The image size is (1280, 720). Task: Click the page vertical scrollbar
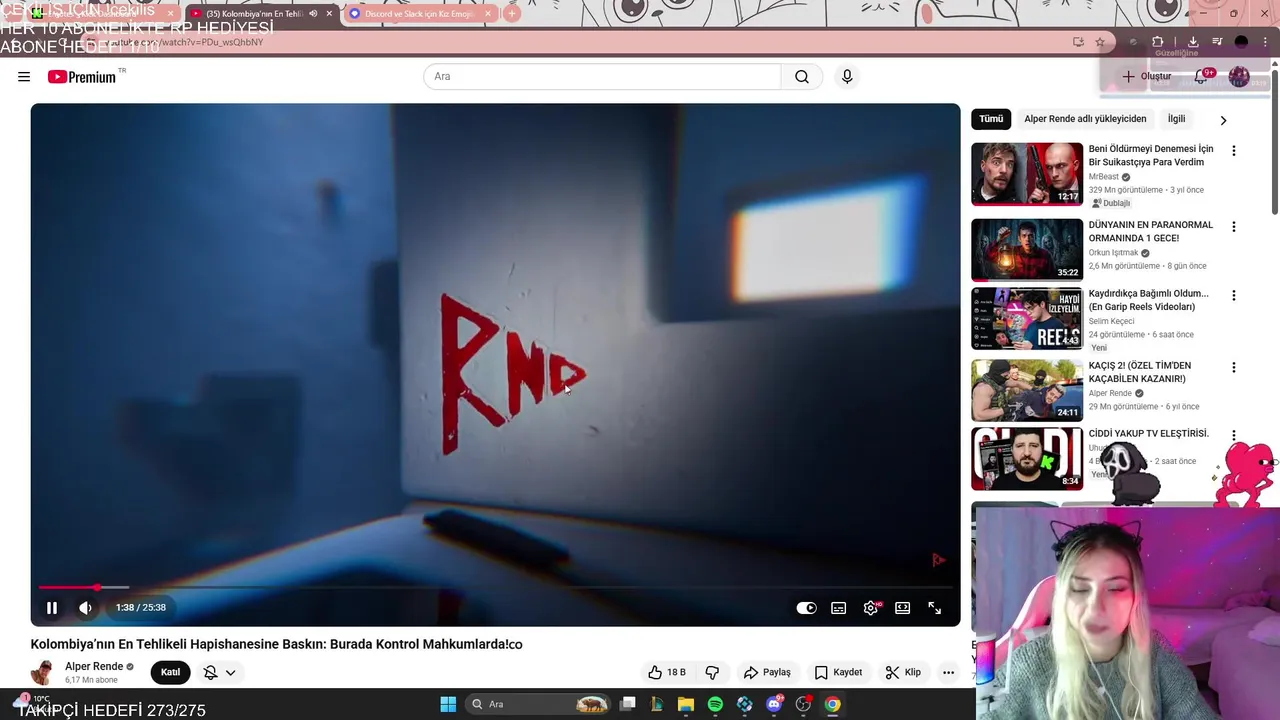(x=1274, y=140)
